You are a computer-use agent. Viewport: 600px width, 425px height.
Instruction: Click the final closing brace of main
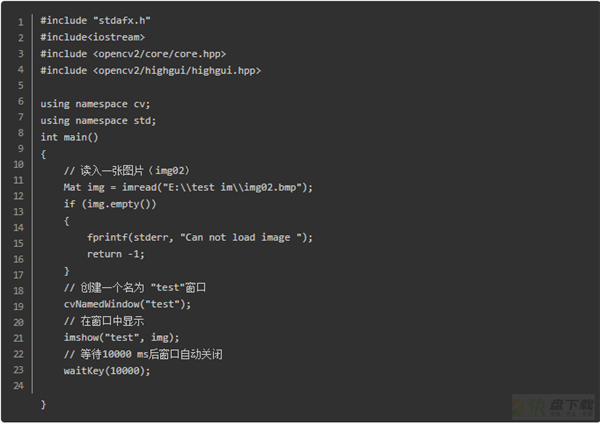[43, 404]
